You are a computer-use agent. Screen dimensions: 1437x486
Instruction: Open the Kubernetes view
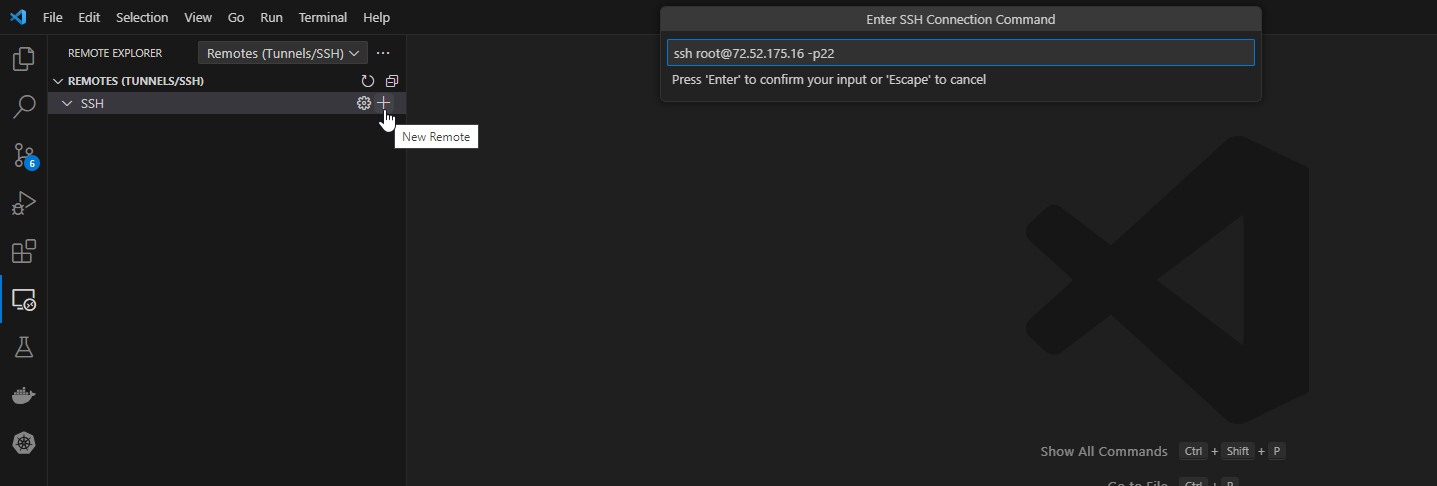click(23, 442)
